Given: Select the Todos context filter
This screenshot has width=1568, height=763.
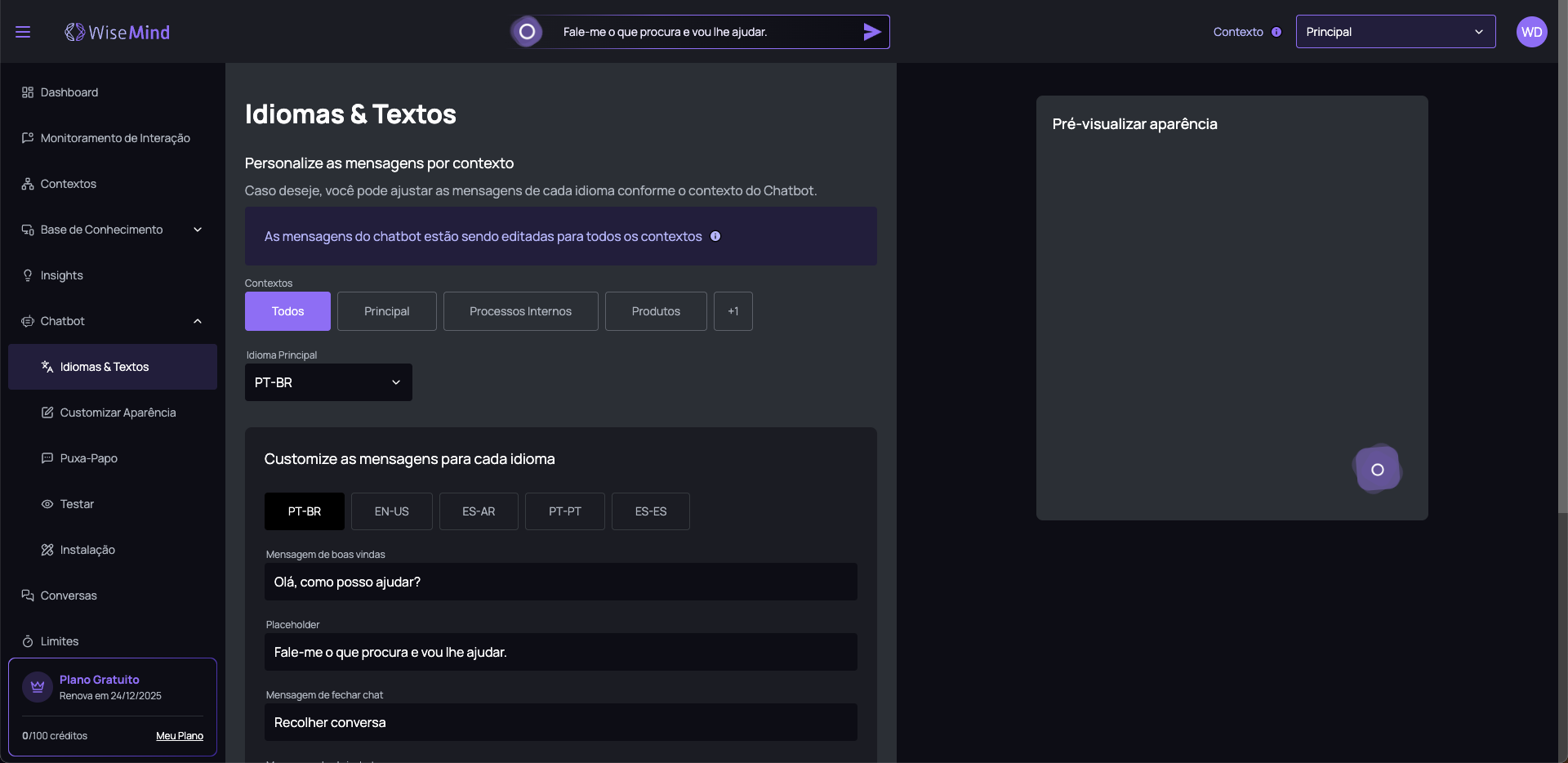Looking at the screenshot, I should click(287, 311).
